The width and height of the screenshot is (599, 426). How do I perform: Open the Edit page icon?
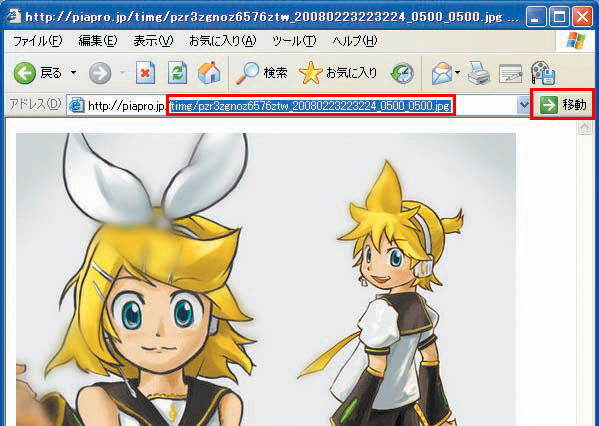[x=510, y=73]
